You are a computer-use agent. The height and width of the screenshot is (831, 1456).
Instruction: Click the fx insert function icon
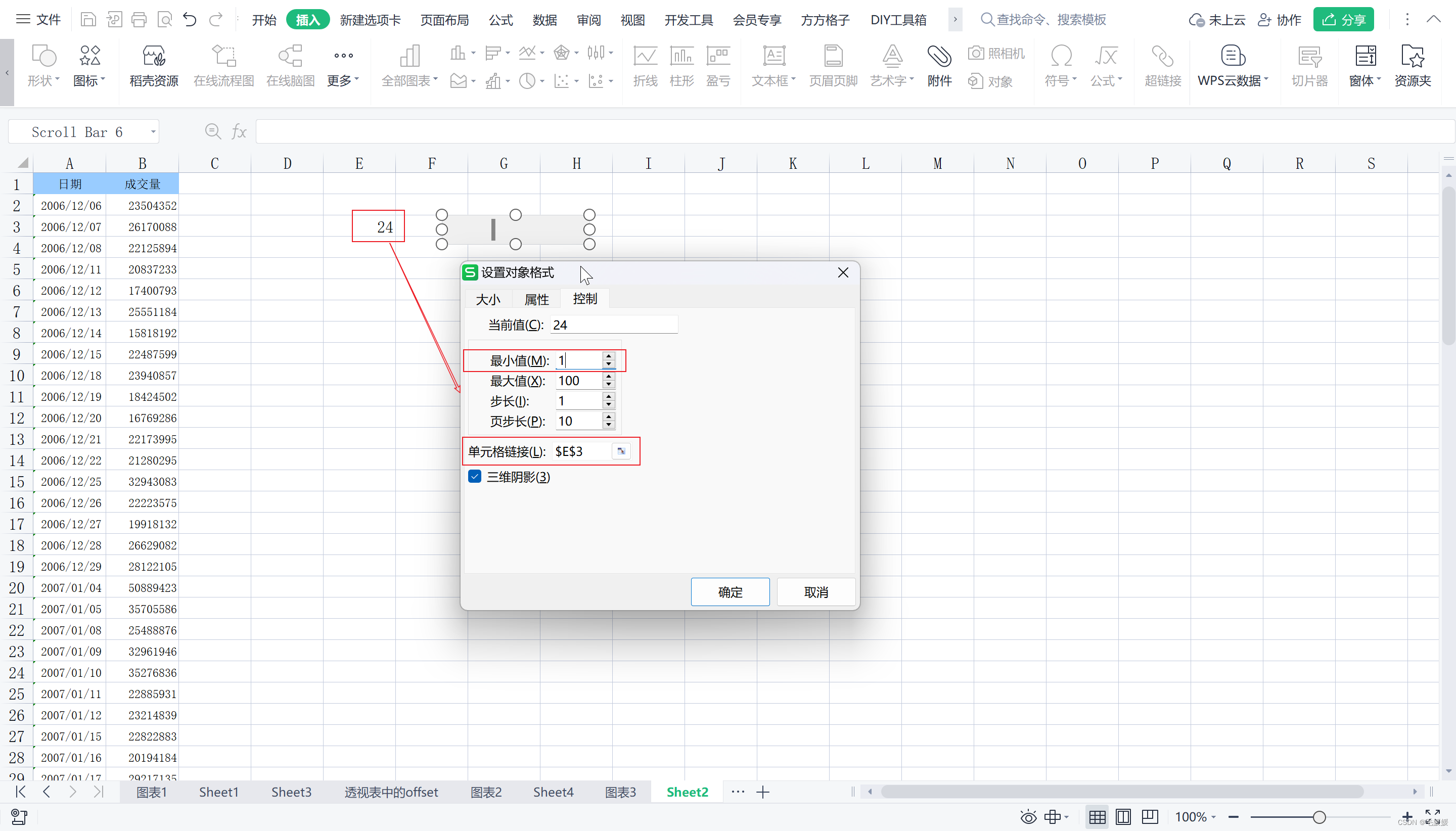pos(239,132)
